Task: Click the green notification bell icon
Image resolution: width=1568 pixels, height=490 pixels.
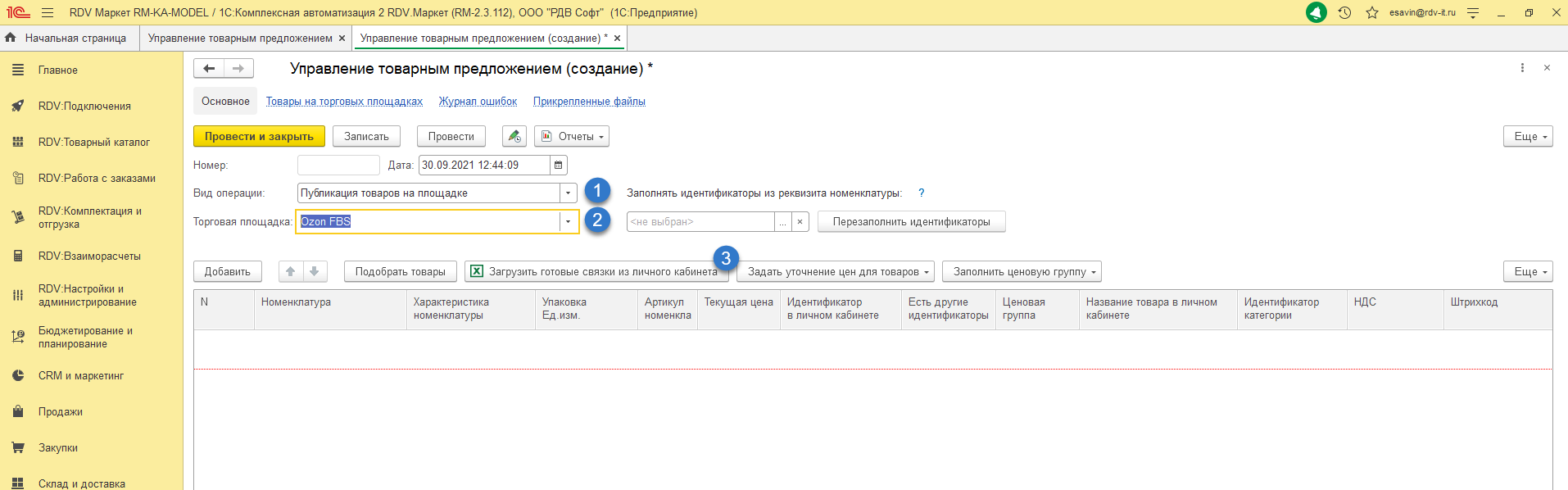Action: (x=1316, y=13)
